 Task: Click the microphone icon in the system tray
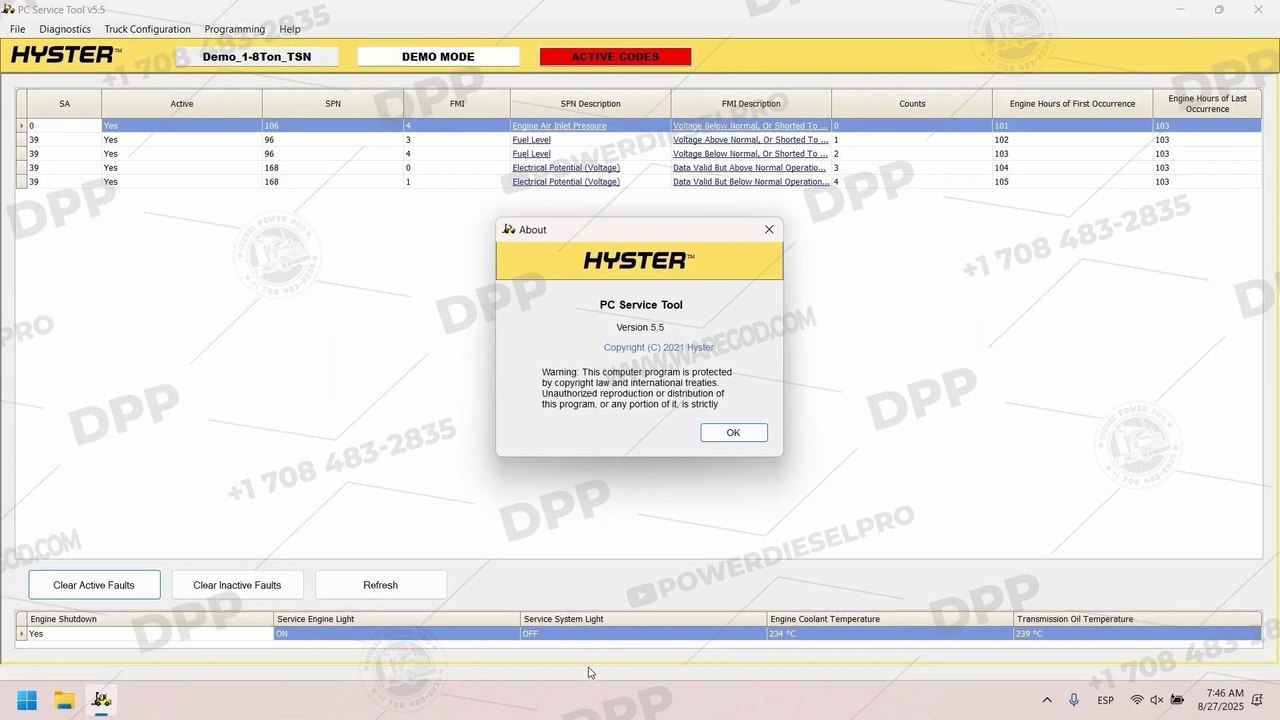pos(1074,700)
